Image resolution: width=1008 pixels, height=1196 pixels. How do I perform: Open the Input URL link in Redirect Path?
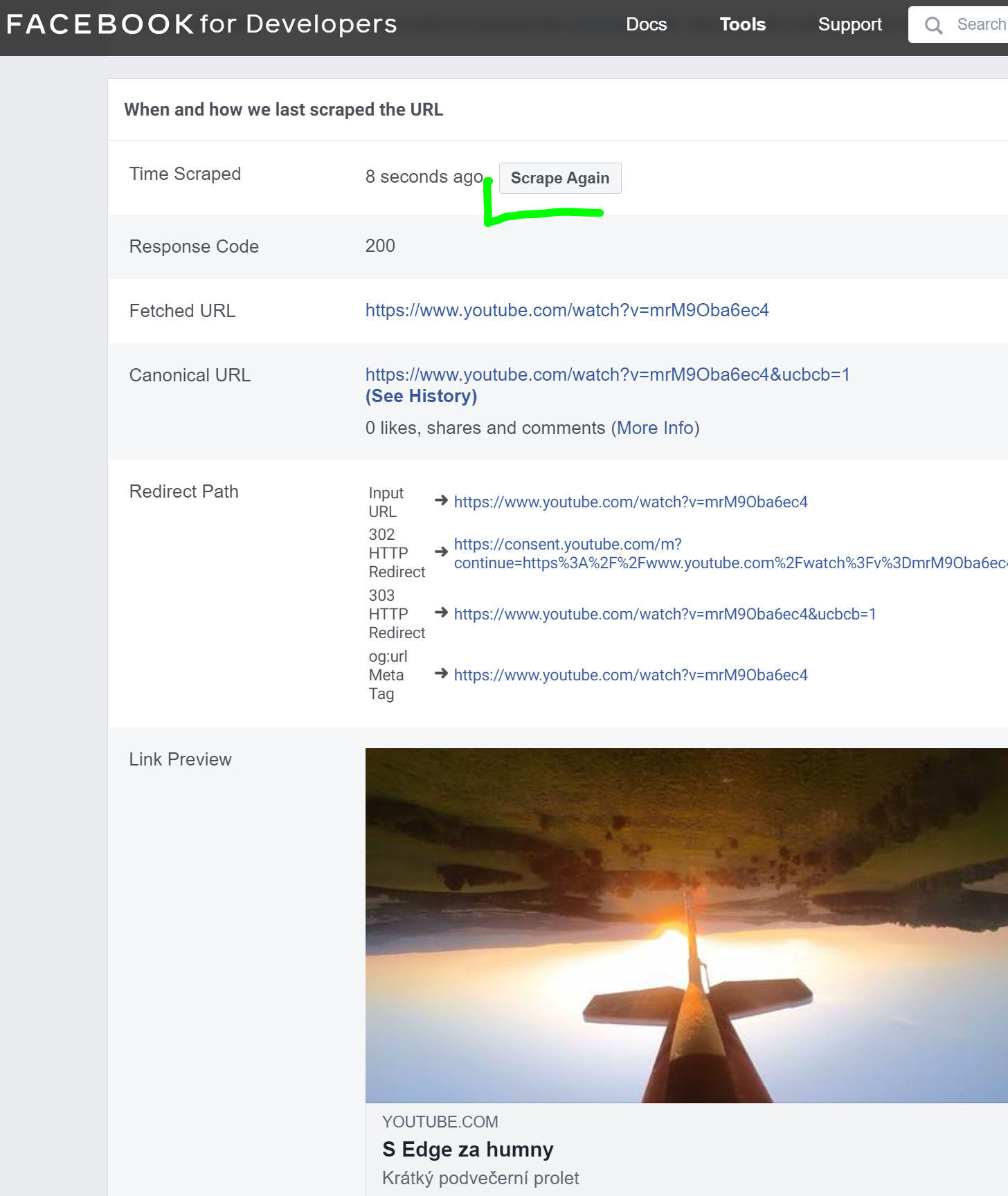(630, 502)
